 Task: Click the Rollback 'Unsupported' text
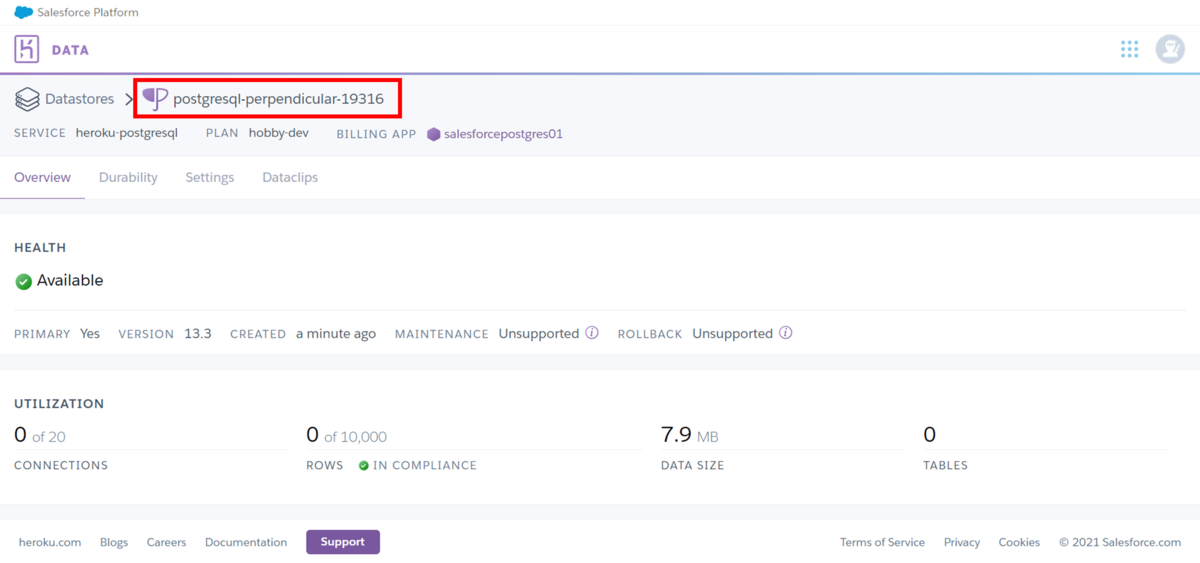pos(733,333)
